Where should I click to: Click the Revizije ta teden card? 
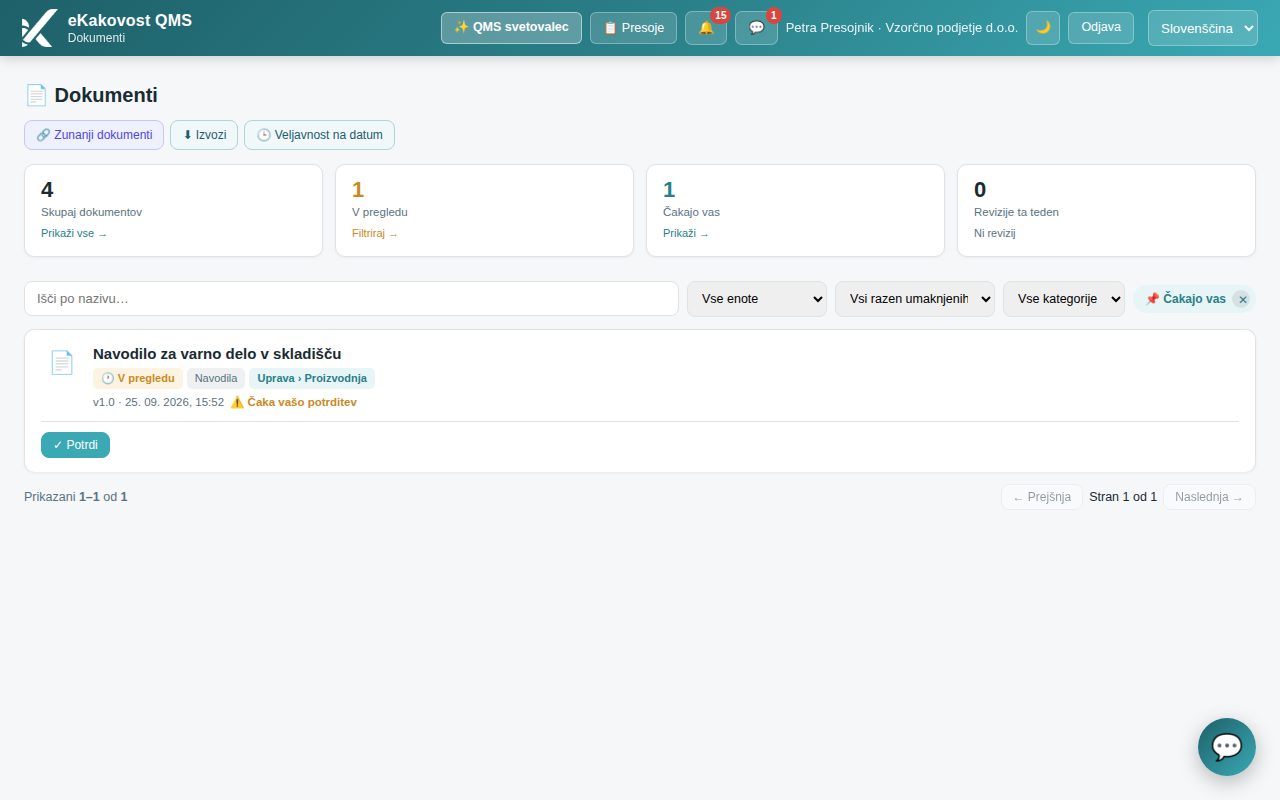tap(1106, 211)
